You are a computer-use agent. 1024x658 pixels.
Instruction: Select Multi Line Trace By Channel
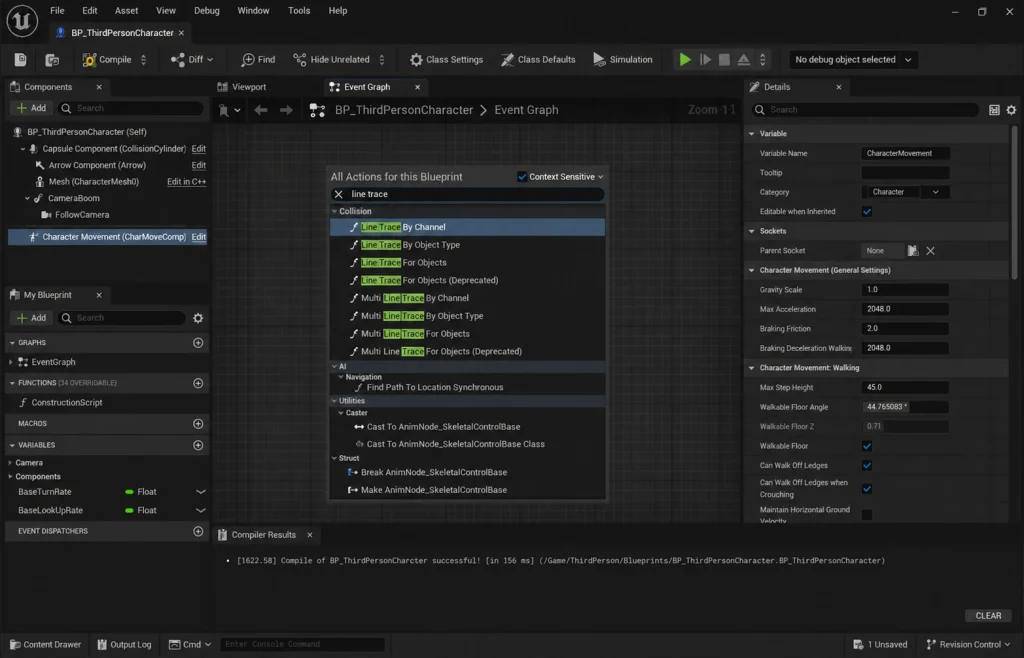[x=468, y=298]
